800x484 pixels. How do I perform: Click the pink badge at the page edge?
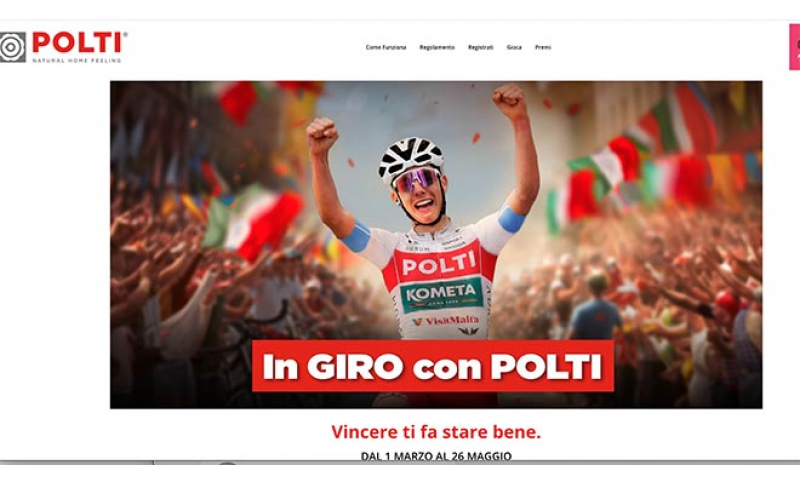794,47
